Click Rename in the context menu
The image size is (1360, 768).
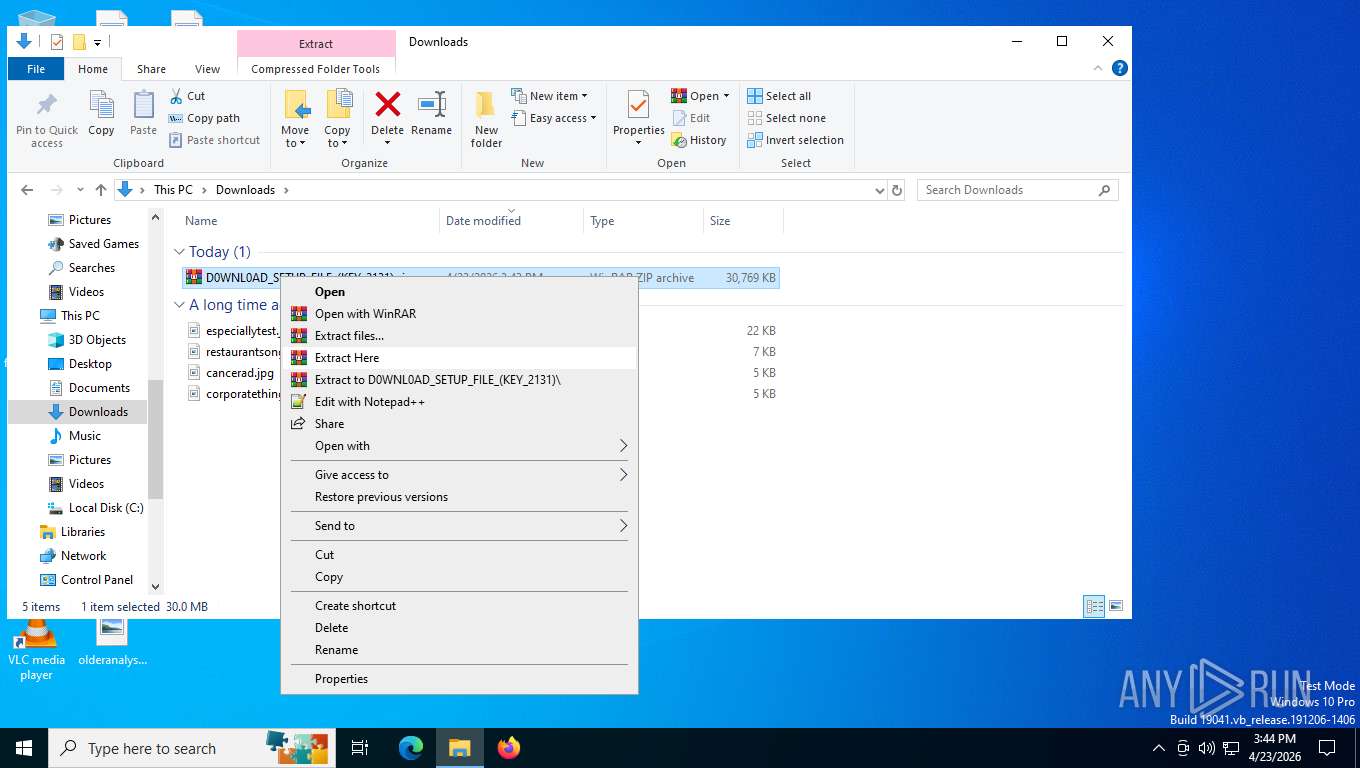point(459,650)
